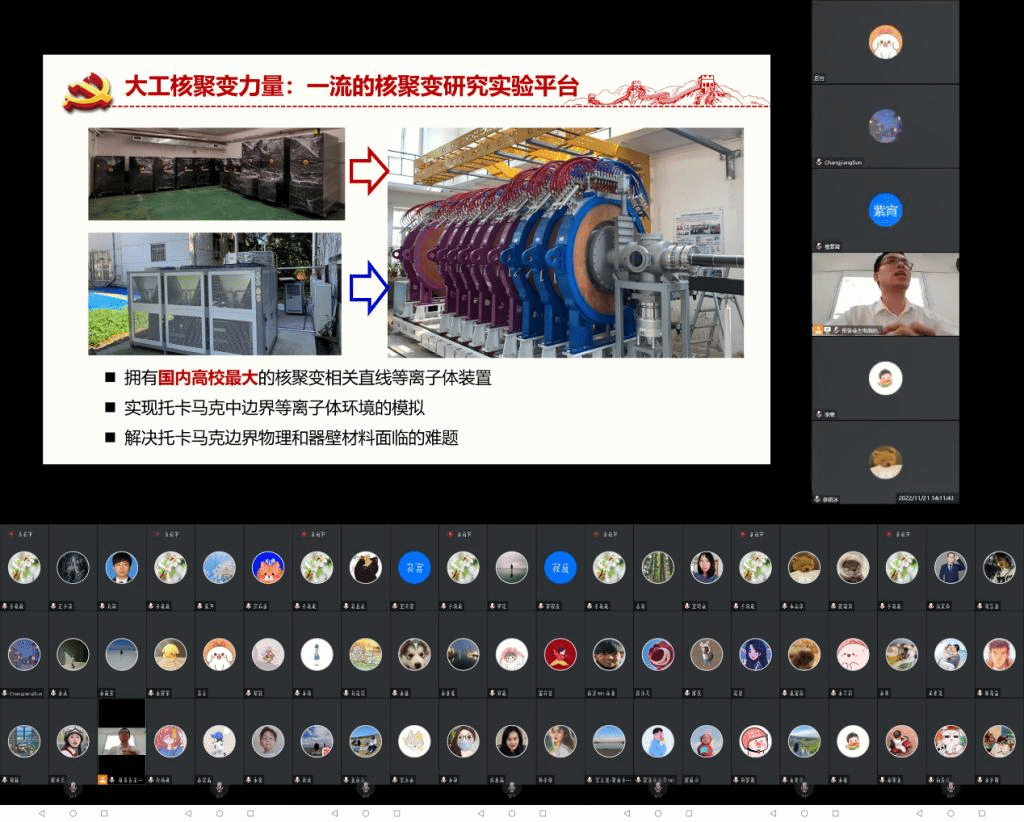Click the orange cat avatar on blue background

pos(268,567)
